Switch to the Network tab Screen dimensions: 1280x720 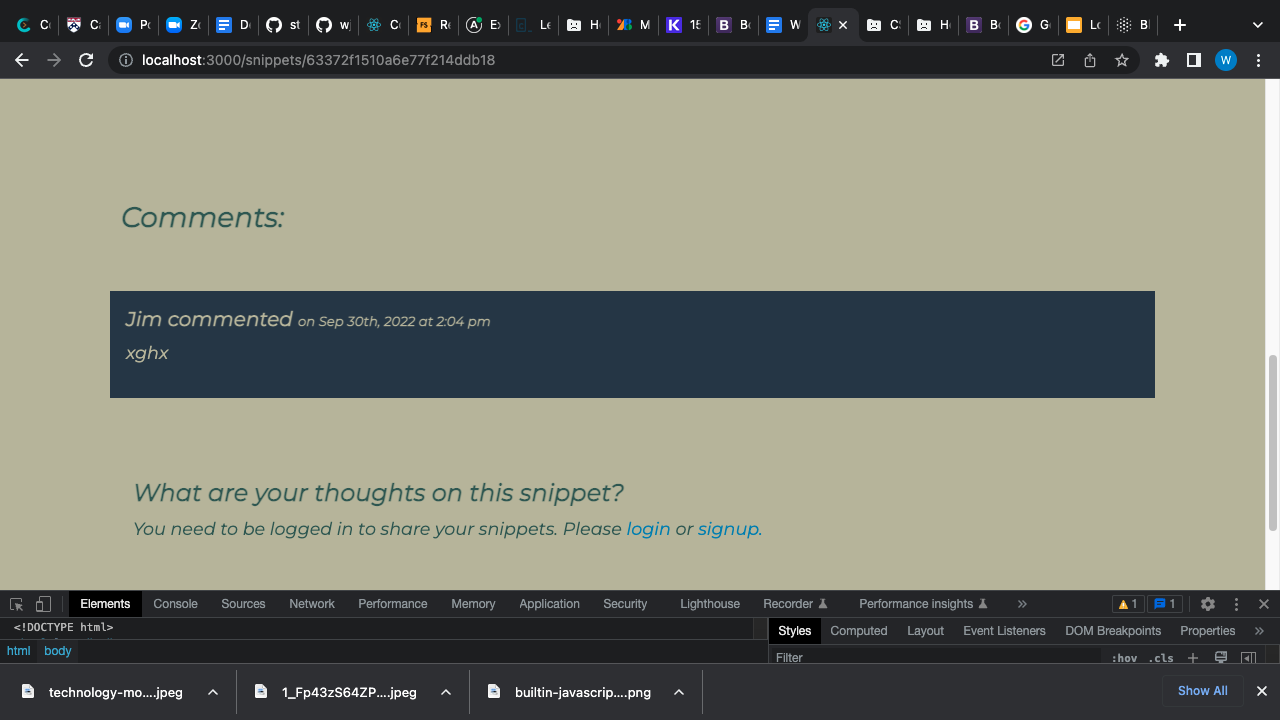click(x=312, y=604)
